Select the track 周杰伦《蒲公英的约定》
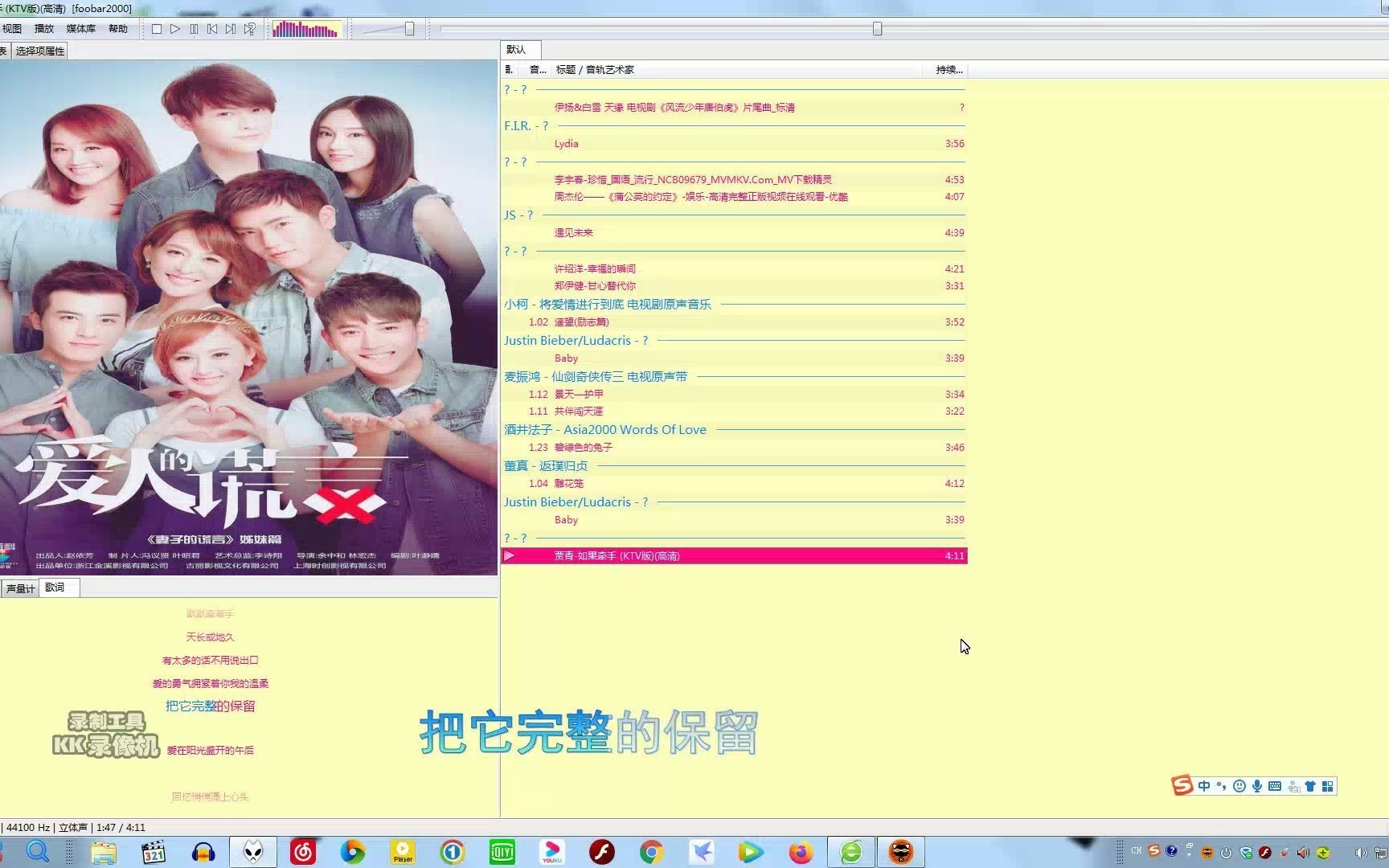Viewport: 1389px width, 868px height. pyautogui.click(x=734, y=197)
